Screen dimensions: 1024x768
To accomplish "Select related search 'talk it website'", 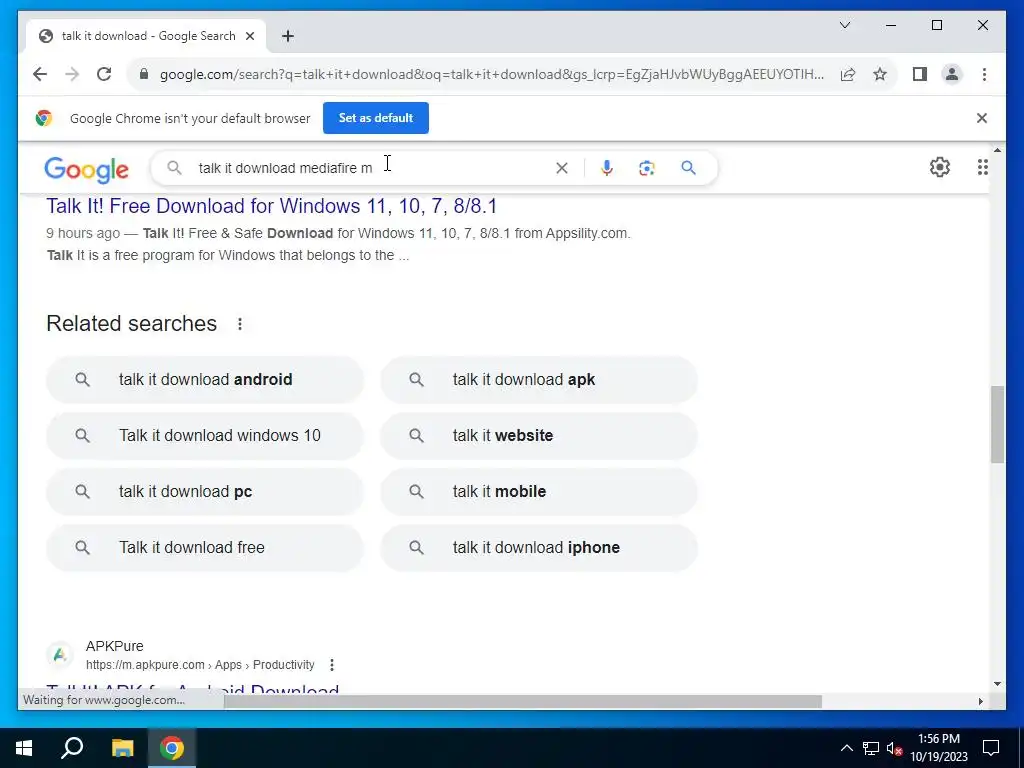I will [x=539, y=436].
